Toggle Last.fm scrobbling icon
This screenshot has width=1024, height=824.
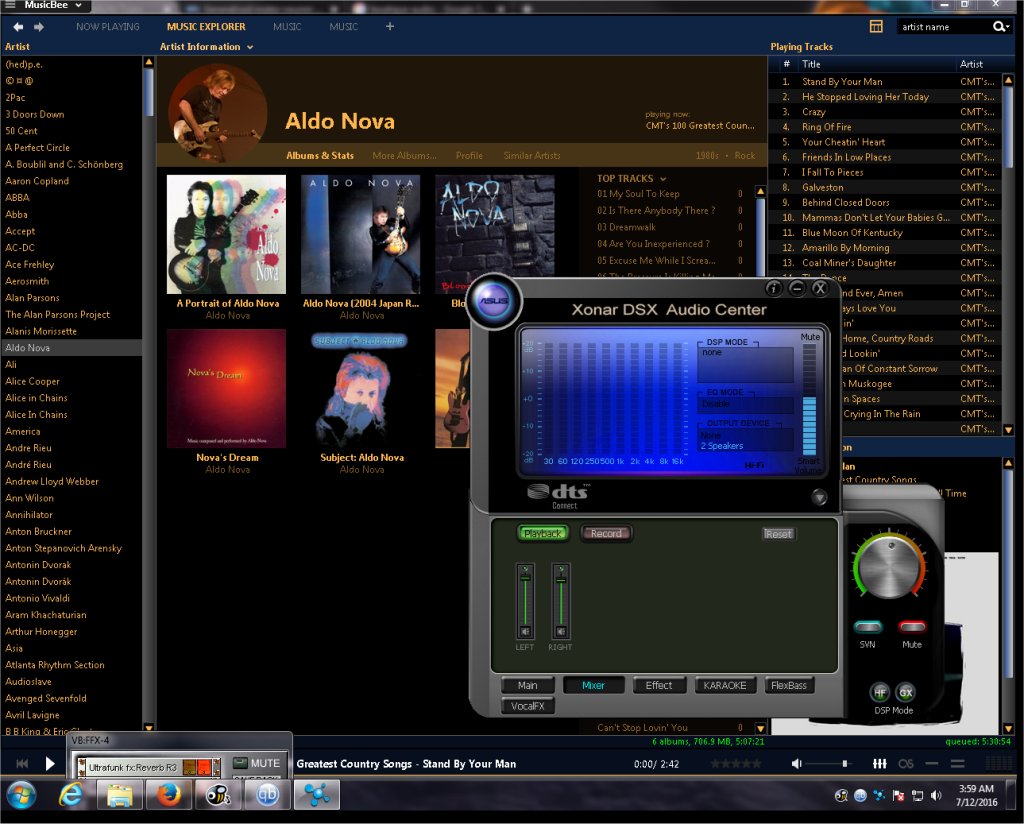point(906,763)
